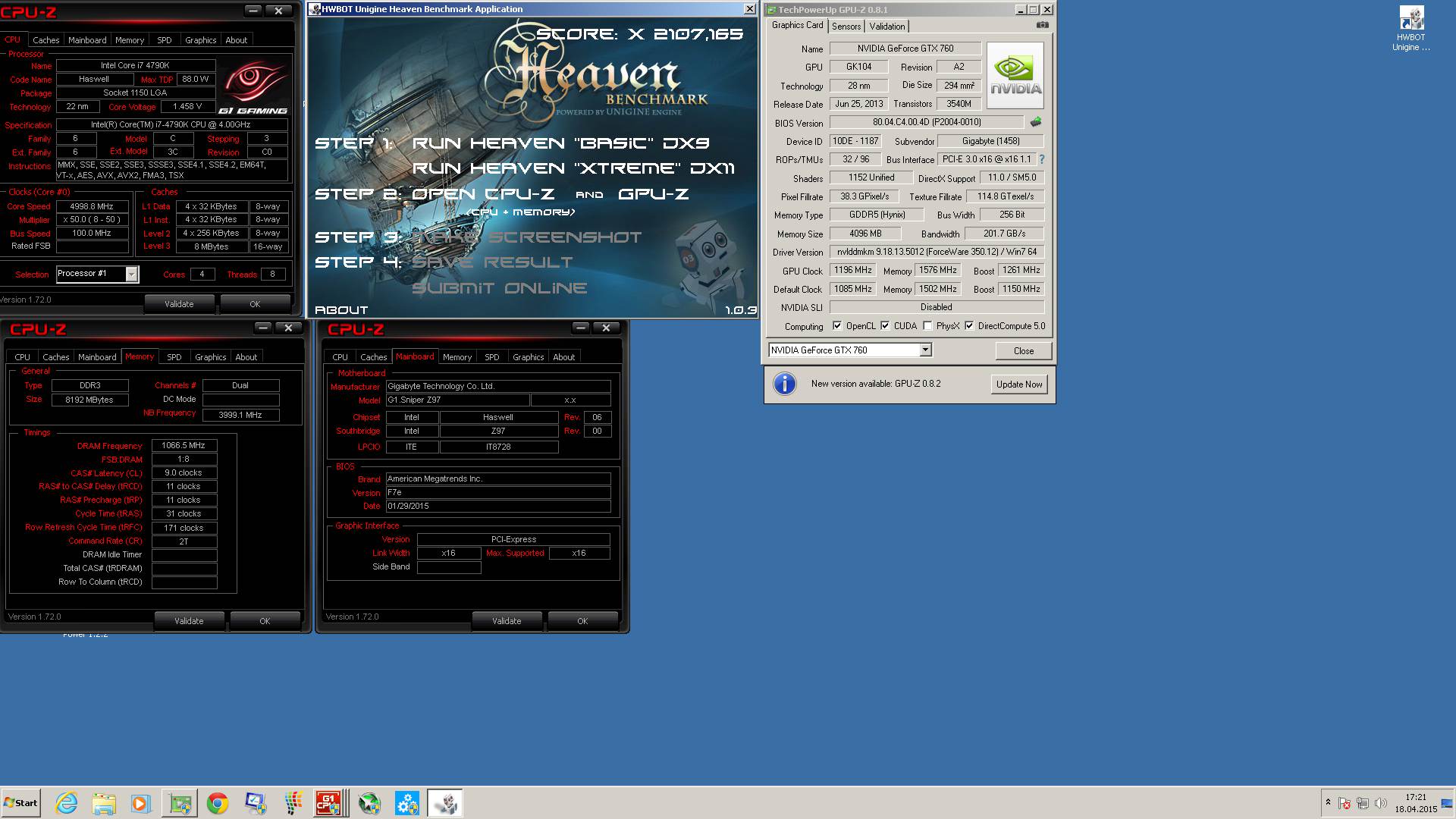This screenshot has height=819, width=1456.
Task: Launch Google Chrome from the taskbar
Action: pos(218,803)
